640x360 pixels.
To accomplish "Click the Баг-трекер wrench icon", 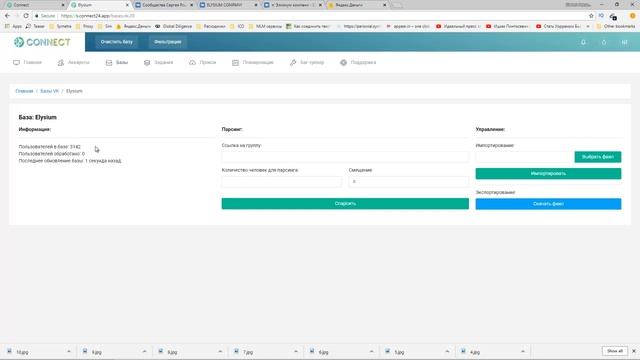I will pos(293,62).
